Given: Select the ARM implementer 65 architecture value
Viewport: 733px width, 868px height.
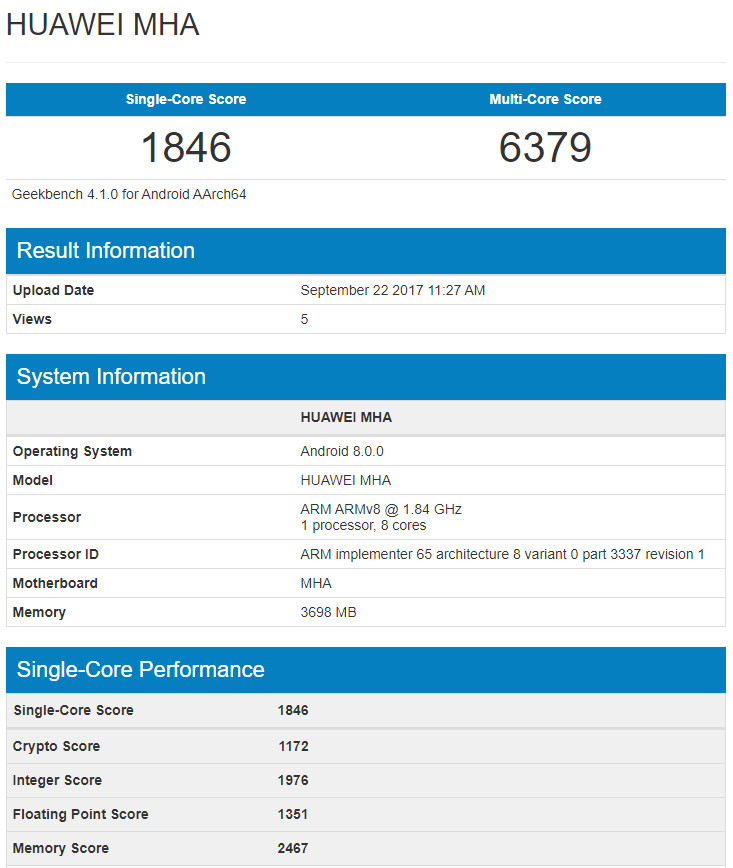Looking at the screenshot, I should point(502,554).
